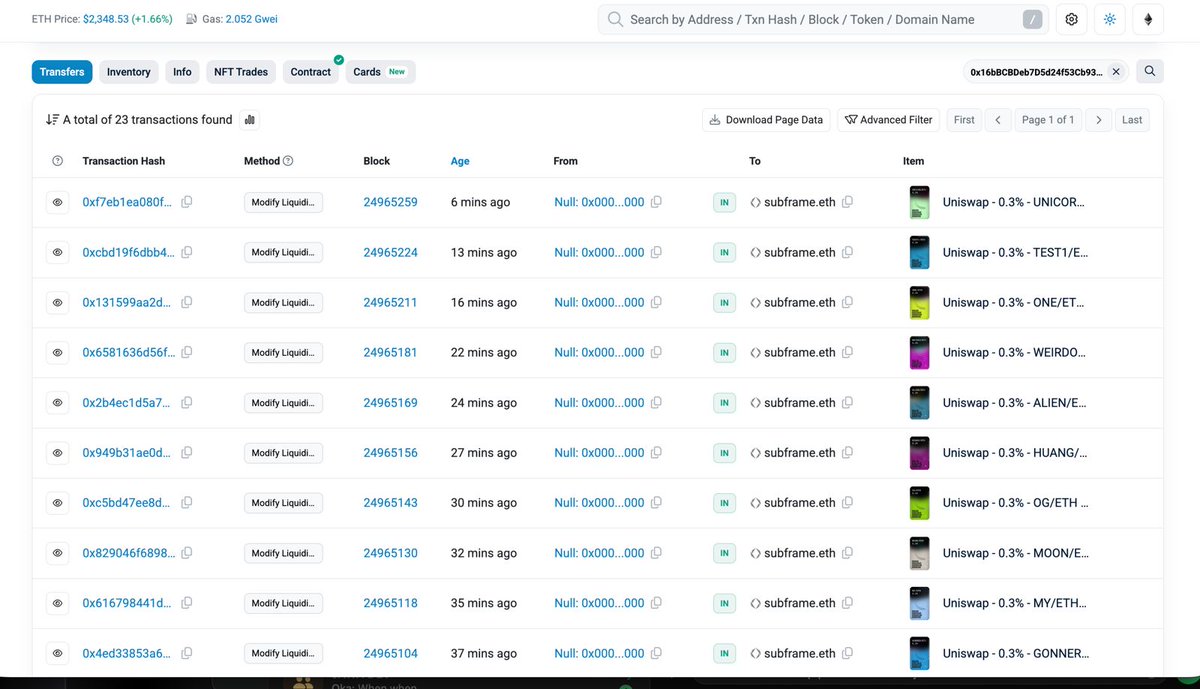Viewport: 1200px width, 689px height.
Task: Open the WEIRDO Uniswap NFT thumbnail
Action: (919, 352)
